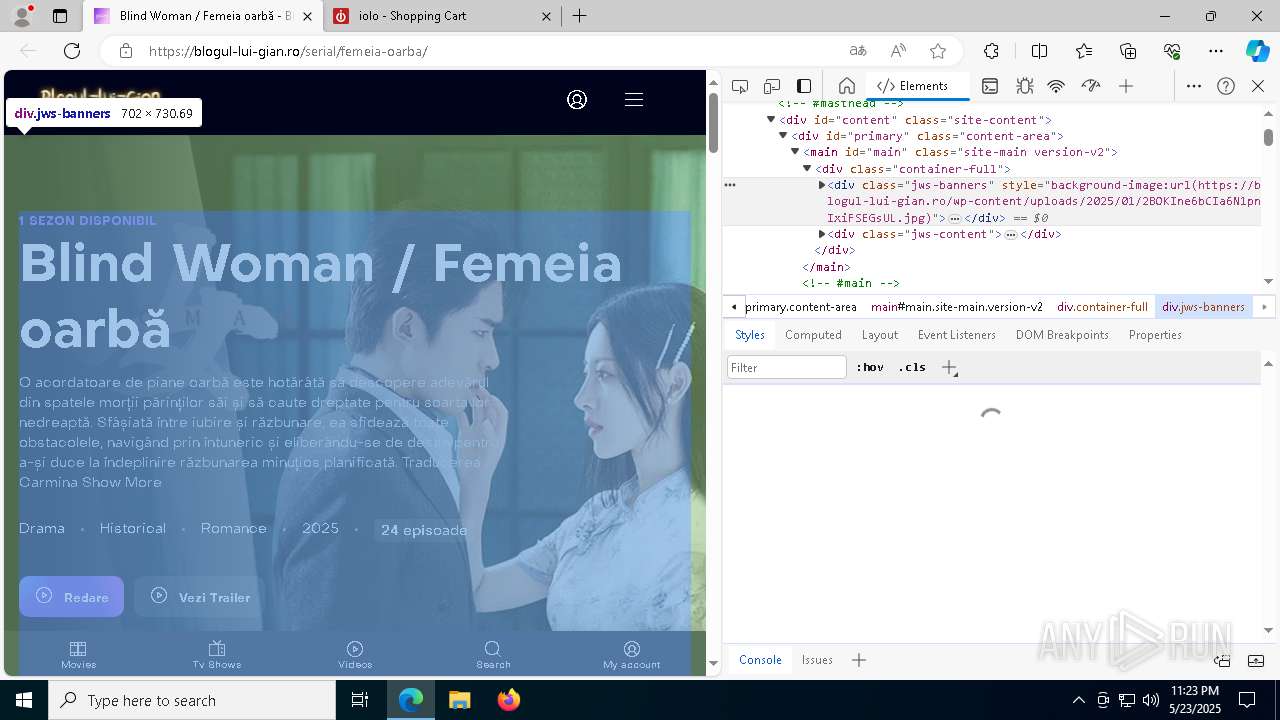The image size is (1280, 720).
Task: Toggle :hov element state panel
Action: pyautogui.click(x=870, y=367)
